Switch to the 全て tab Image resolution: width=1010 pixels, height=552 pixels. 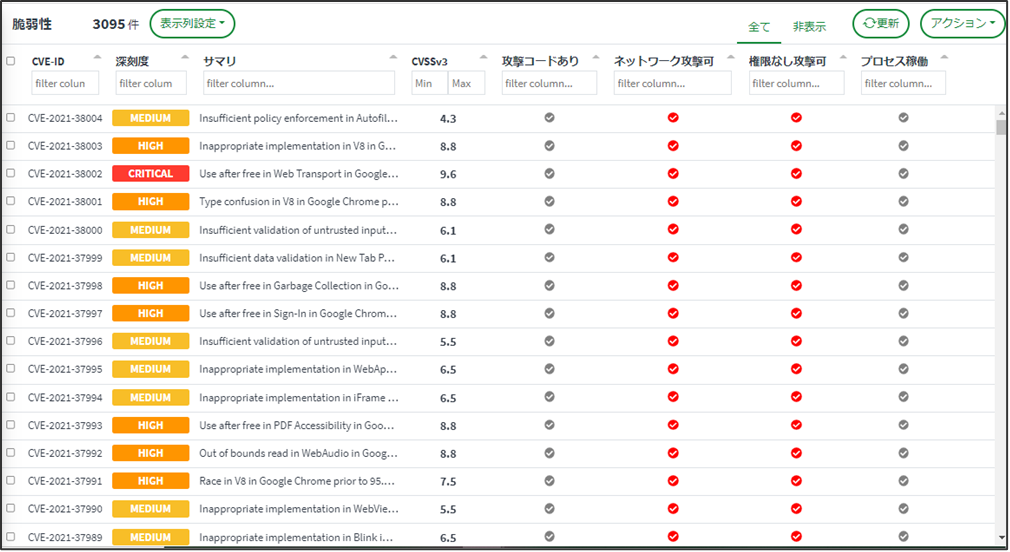click(x=759, y=27)
